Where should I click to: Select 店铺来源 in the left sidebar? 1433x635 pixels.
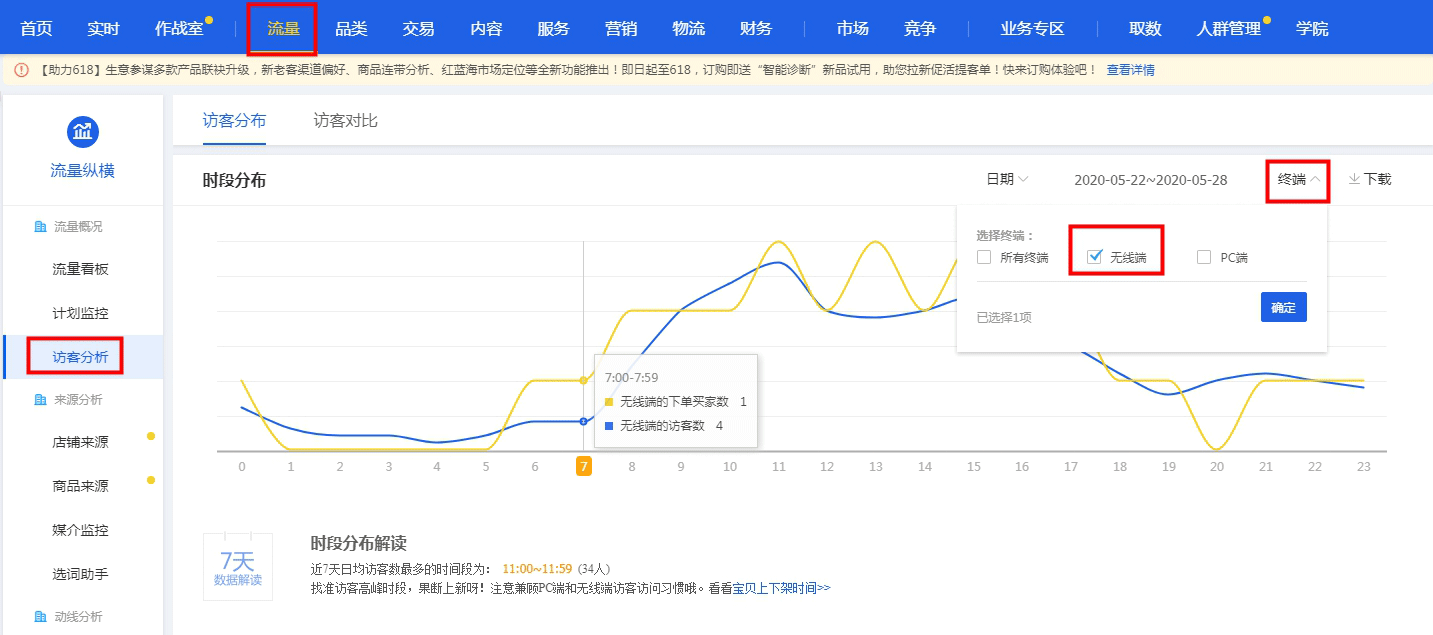click(80, 442)
